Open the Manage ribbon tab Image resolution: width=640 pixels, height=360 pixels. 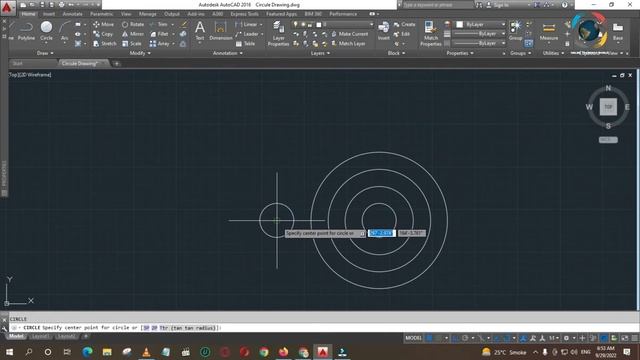[147, 14]
